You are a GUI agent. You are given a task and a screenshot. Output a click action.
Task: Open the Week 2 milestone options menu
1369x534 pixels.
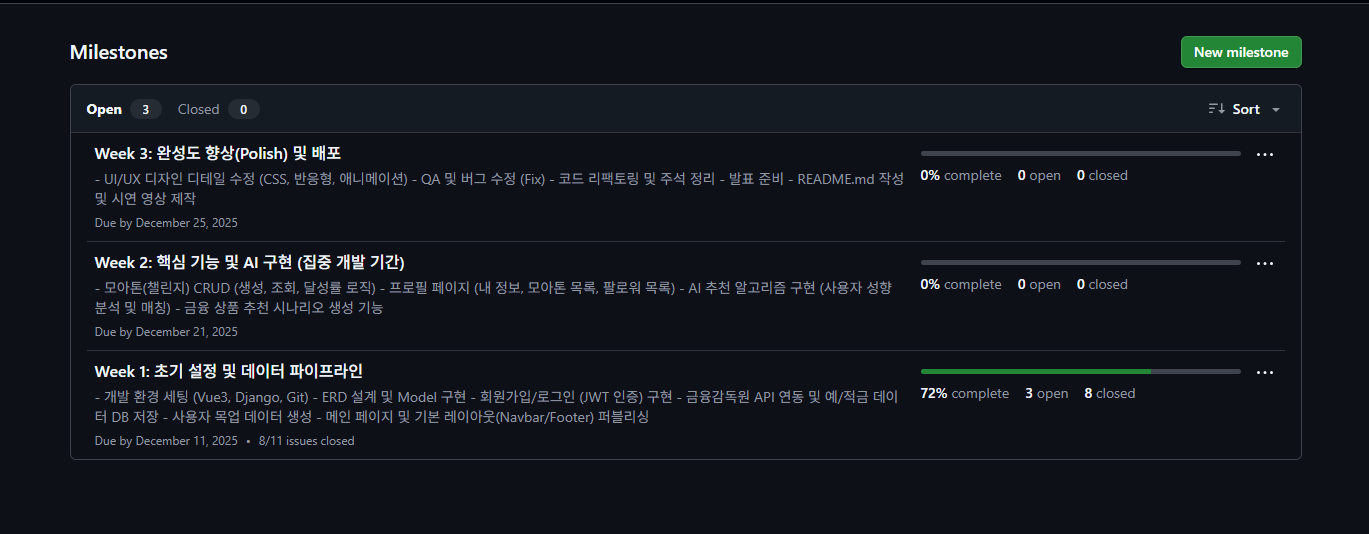coord(1264,264)
